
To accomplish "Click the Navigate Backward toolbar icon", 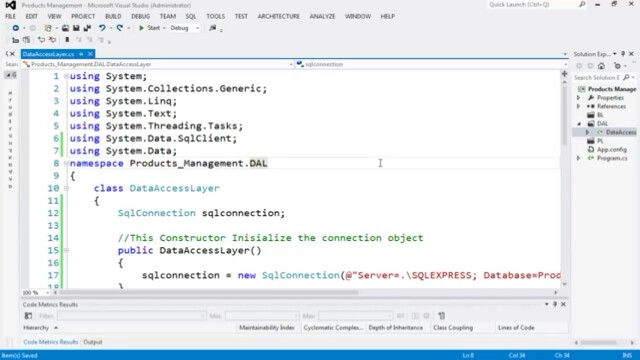I will 16,28.
